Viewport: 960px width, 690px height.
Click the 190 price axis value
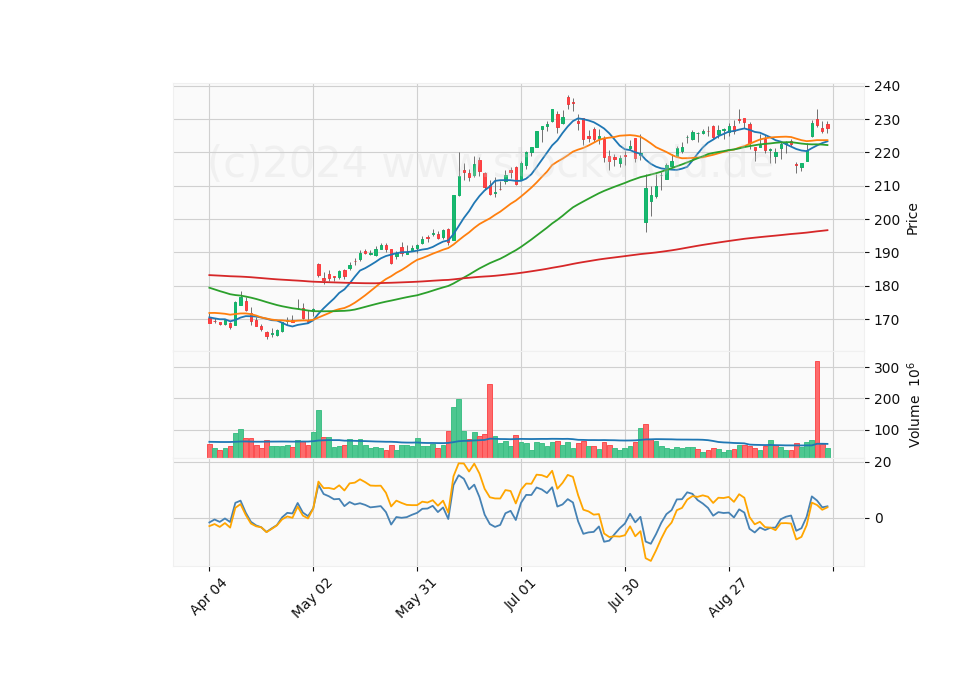pos(887,253)
